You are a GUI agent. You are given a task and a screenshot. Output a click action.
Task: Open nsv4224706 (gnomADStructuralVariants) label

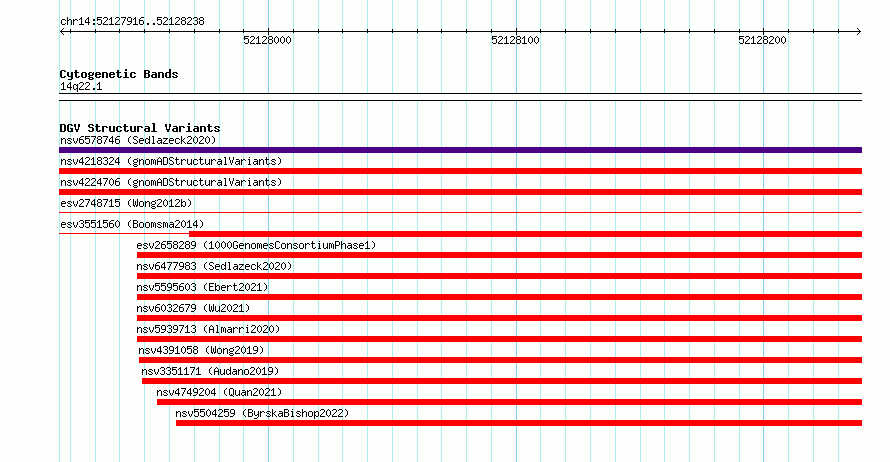click(171, 182)
